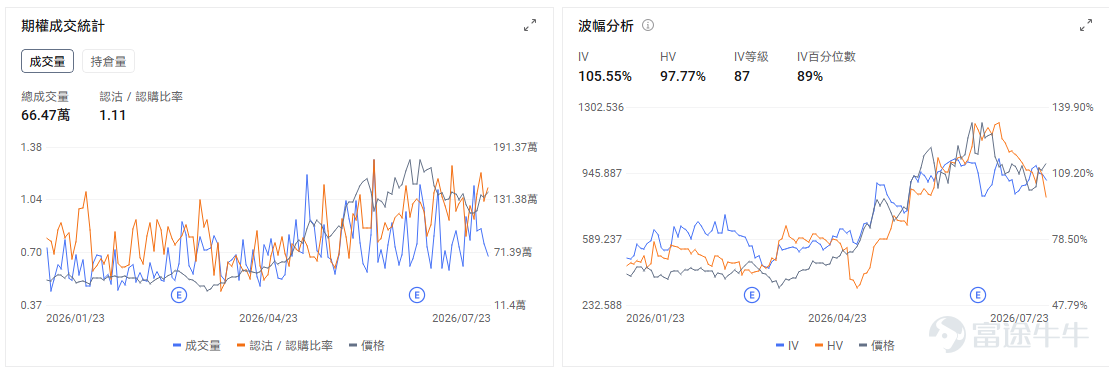Expand the 波幅分析 panel to fullscreen
Image resolution: width=1109 pixels, height=371 pixels.
tap(1086, 26)
